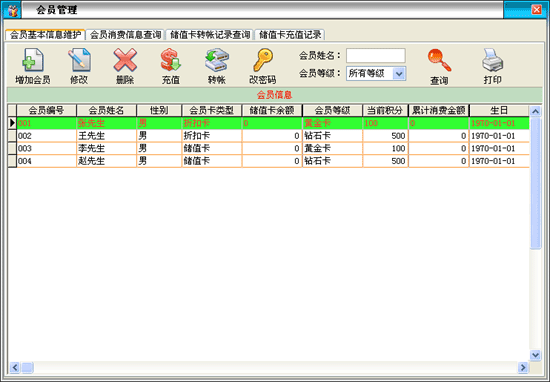Click the 会员卡类型 column header
Viewport: 550px width, 382px height.
tap(212, 110)
